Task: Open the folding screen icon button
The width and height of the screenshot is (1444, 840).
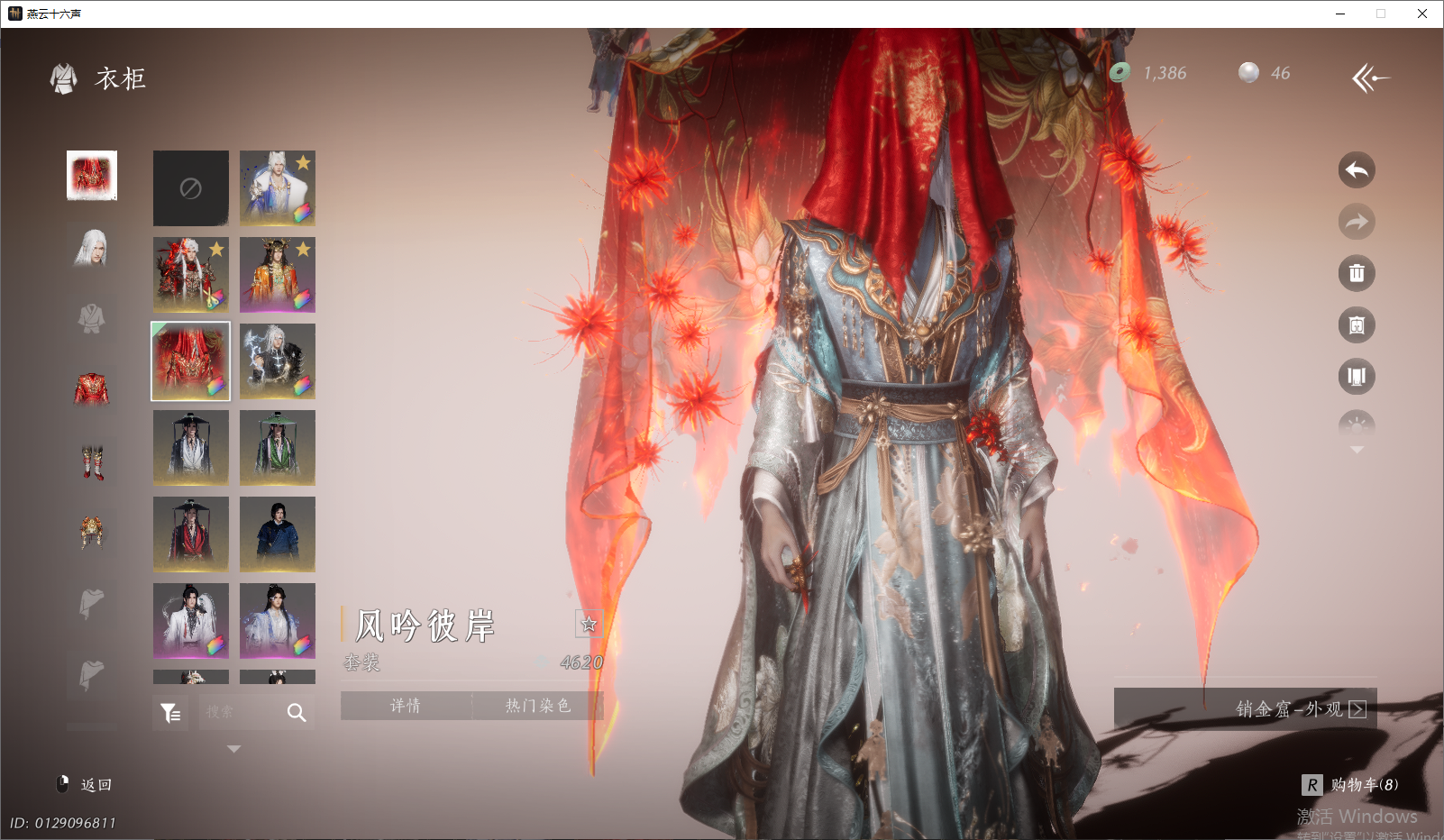Action: (x=1357, y=377)
